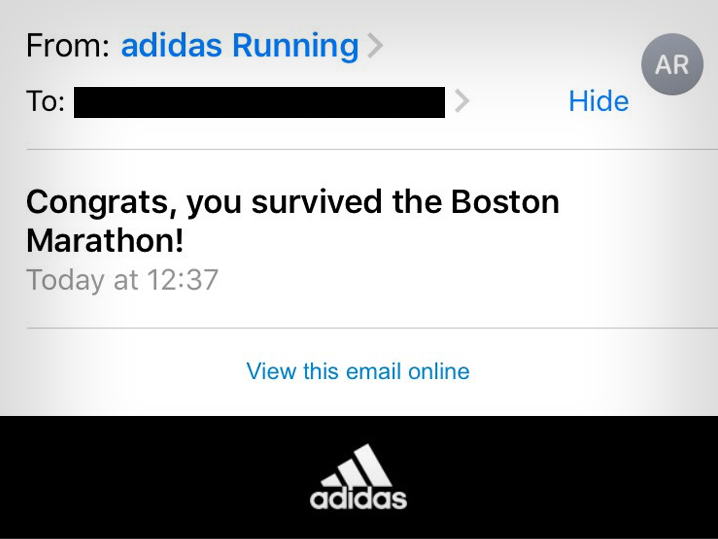Screen dimensions: 718x539
Task: Expand sender details chevron after adidas Running
Action: coord(375,45)
